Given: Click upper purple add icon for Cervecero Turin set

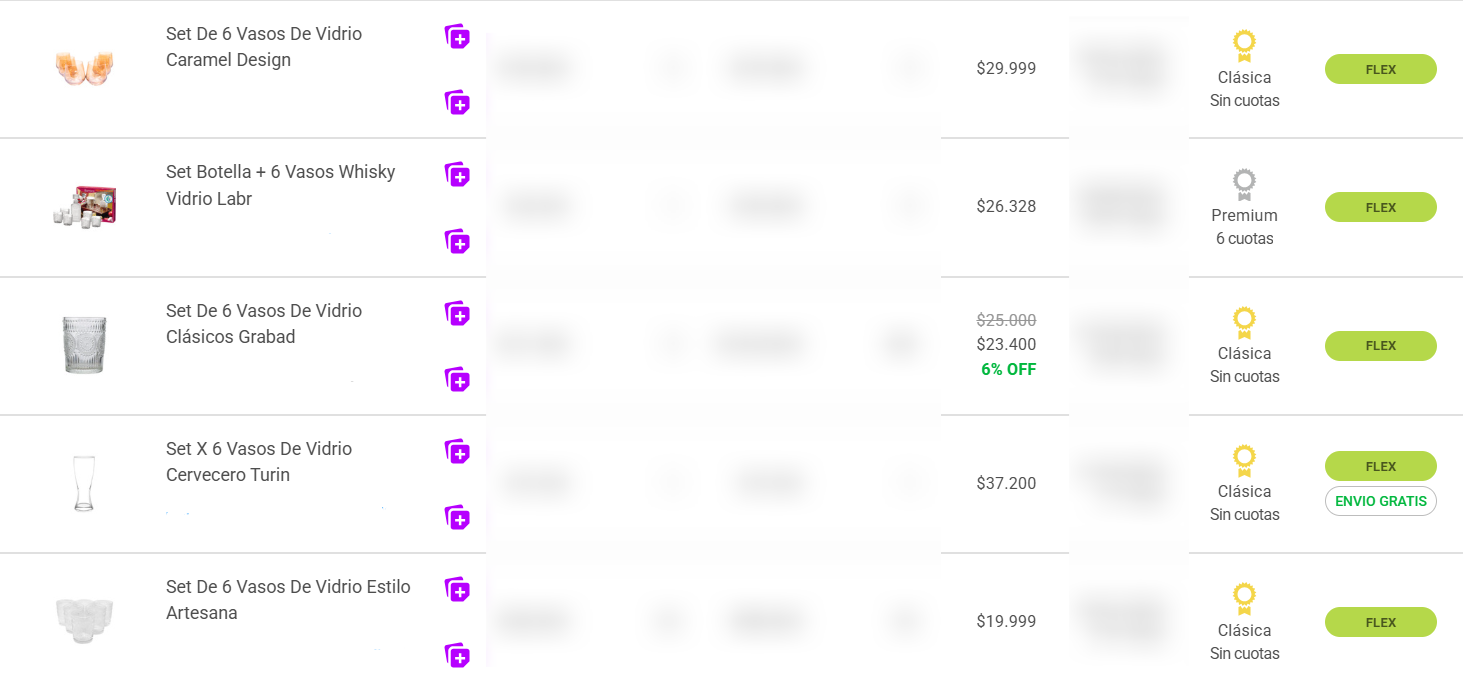Looking at the screenshot, I should (x=457, y=452).
